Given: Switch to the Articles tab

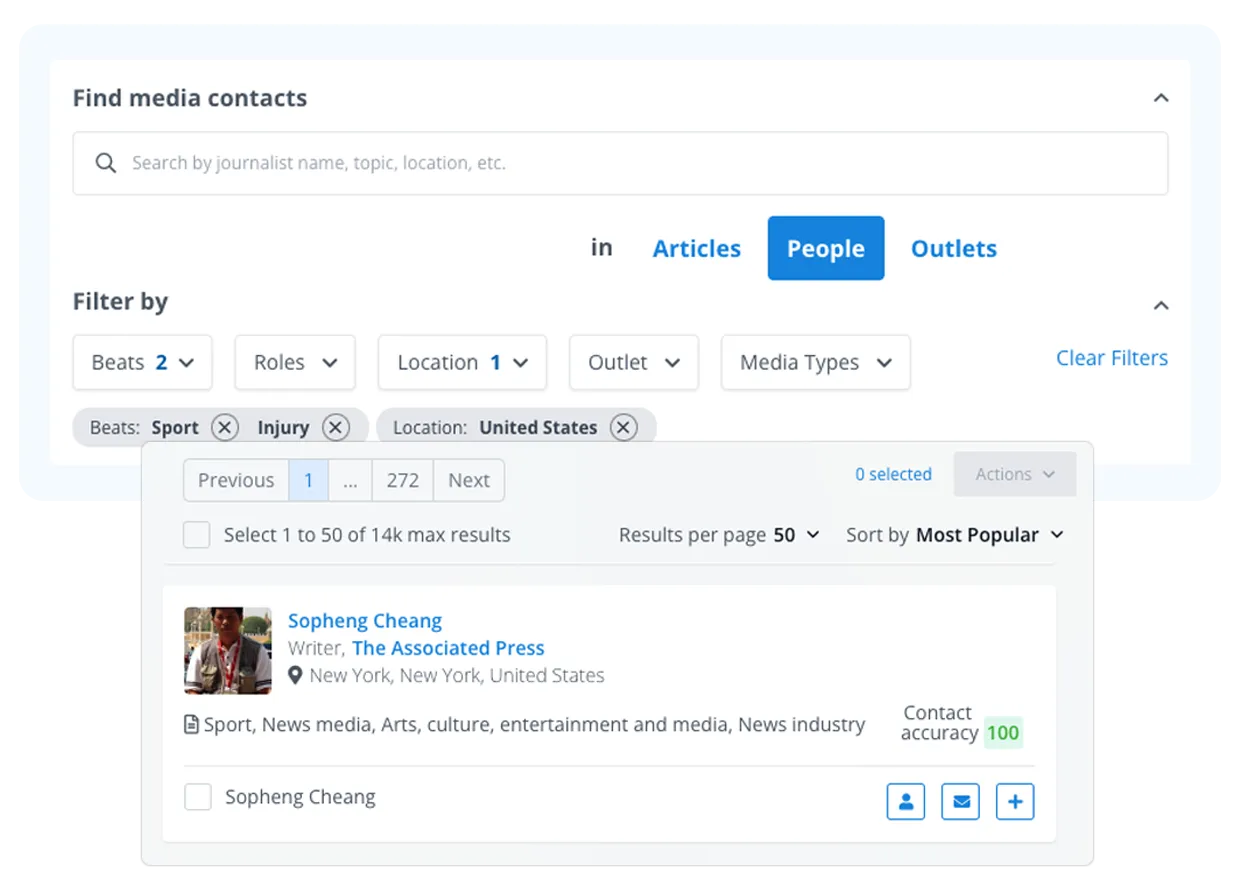Looking at the screenshot, I should point(697,249).
